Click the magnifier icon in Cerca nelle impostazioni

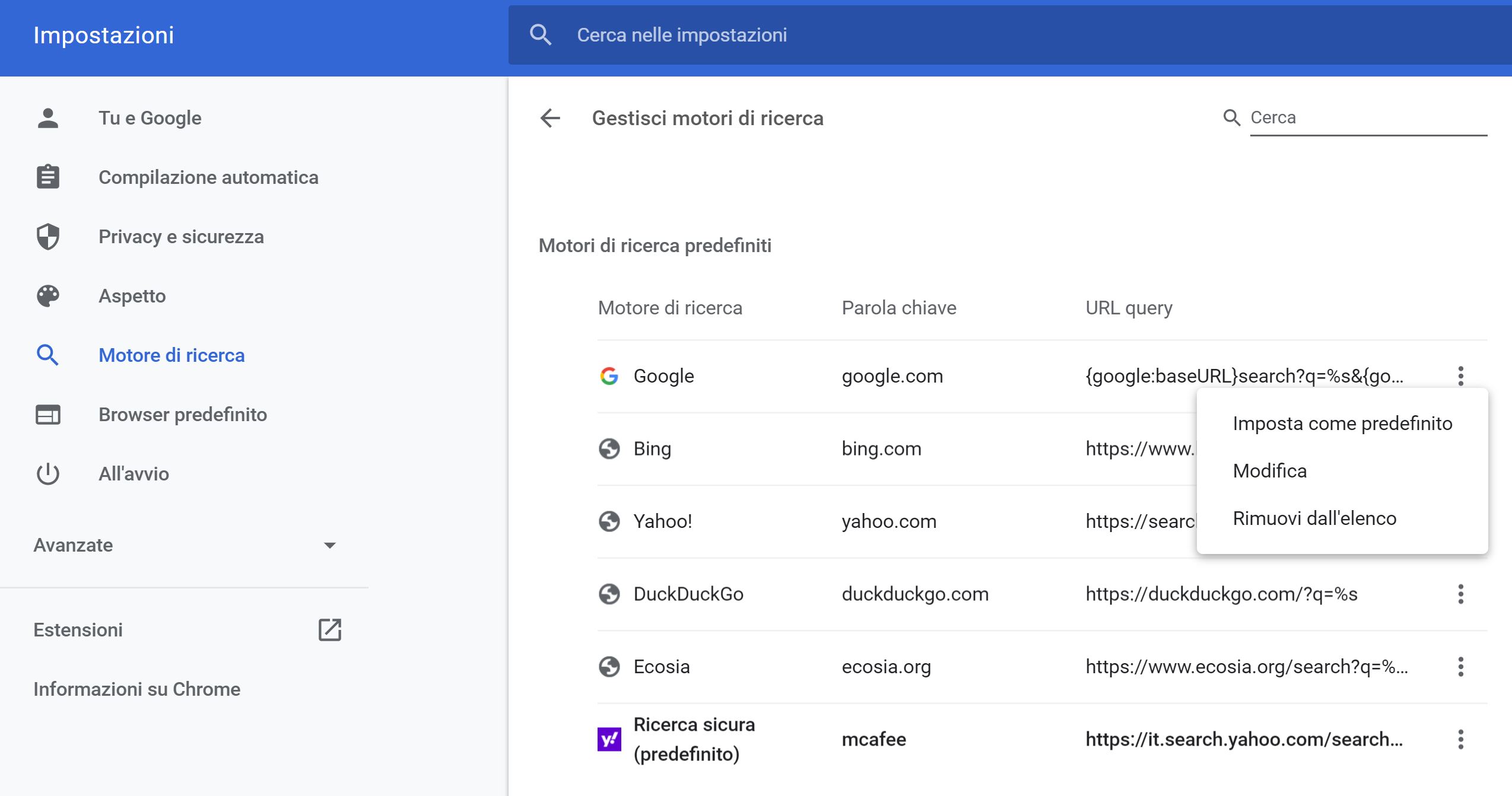point(541,35)
